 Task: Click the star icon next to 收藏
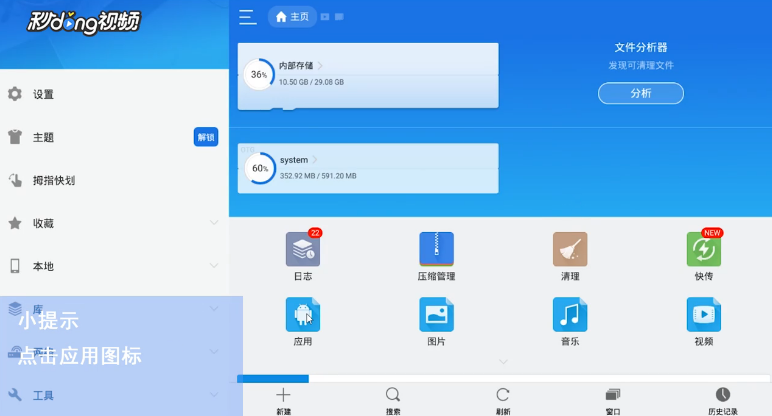tap(15, 223)
